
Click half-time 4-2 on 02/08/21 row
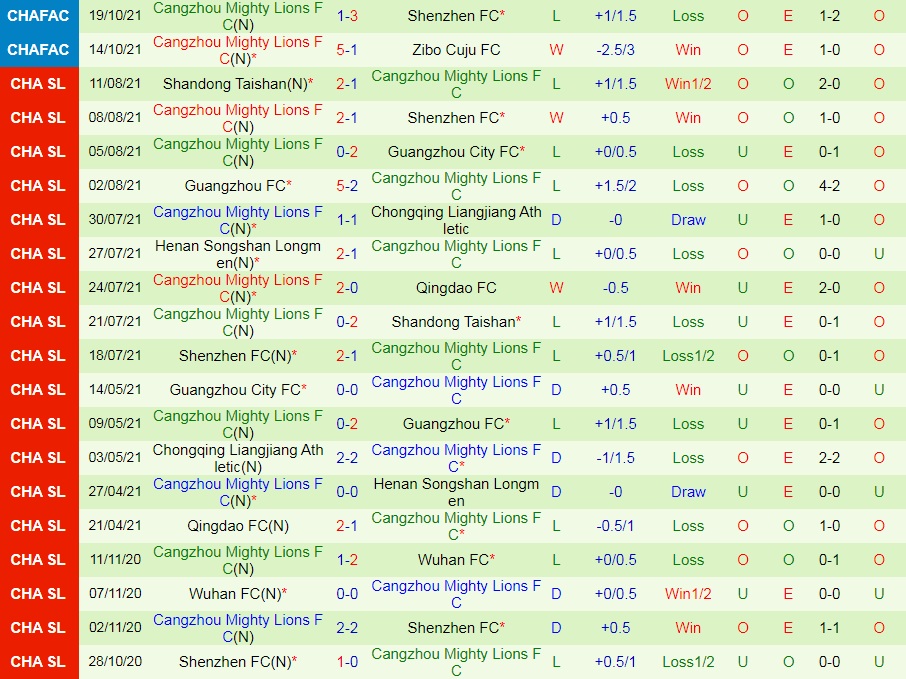point(829,186)
